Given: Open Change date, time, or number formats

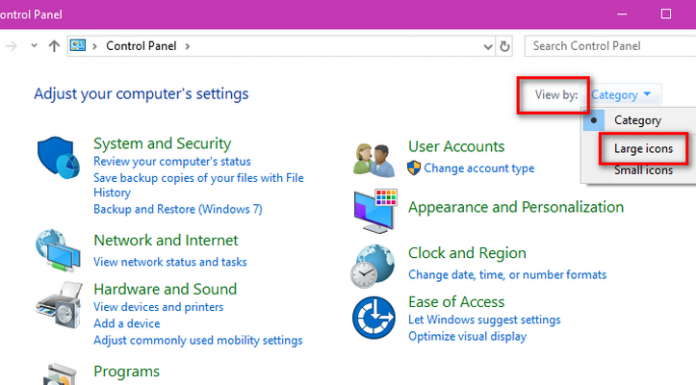Looking at the screenshot, I should [x=507, y=275].
